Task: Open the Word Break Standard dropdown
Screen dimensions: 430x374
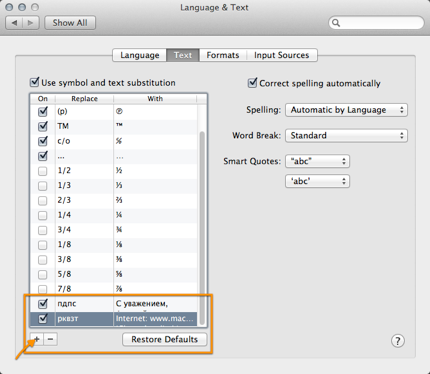Action: [x=346, y=135]
